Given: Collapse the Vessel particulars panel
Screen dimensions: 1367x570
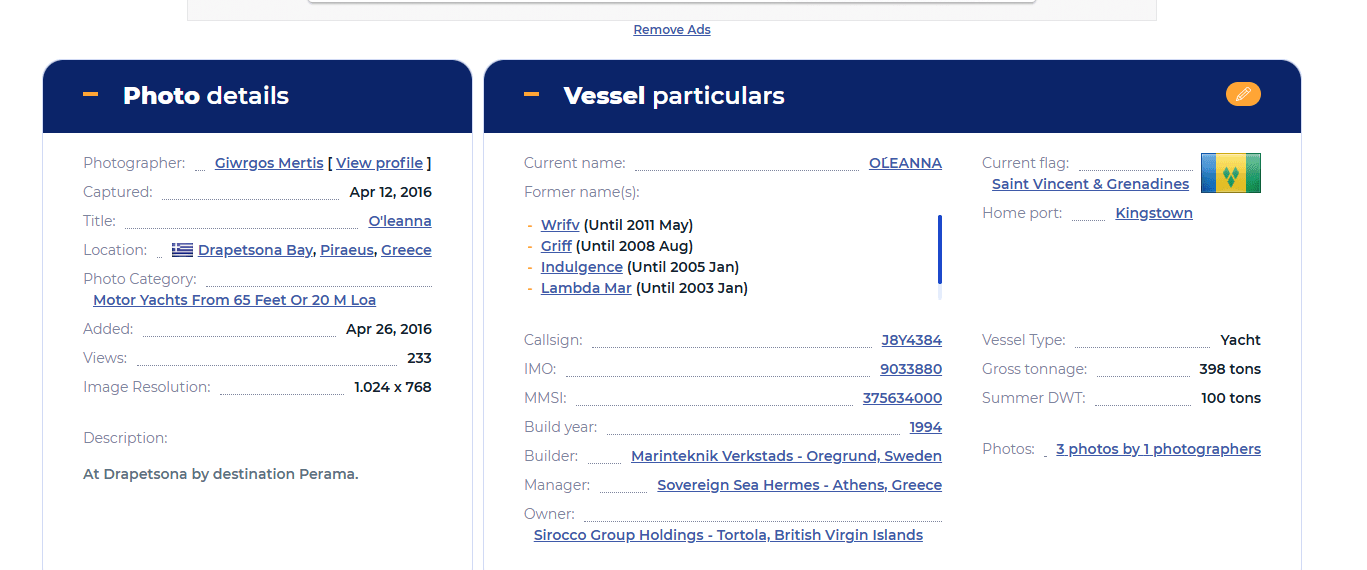Looking at the screenshot, I should (x=532, y=95).
